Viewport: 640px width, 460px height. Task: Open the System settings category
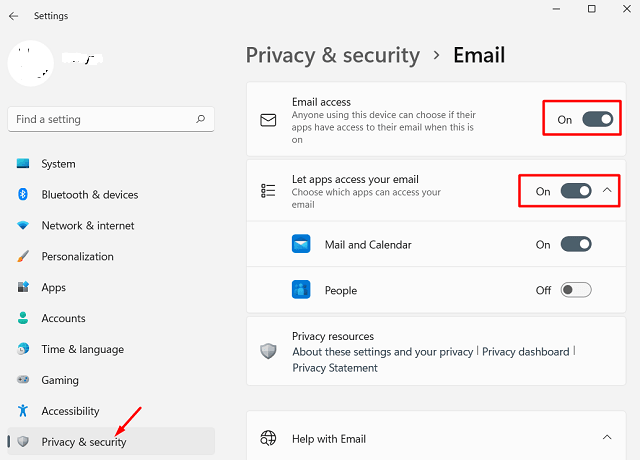(58, 164)
